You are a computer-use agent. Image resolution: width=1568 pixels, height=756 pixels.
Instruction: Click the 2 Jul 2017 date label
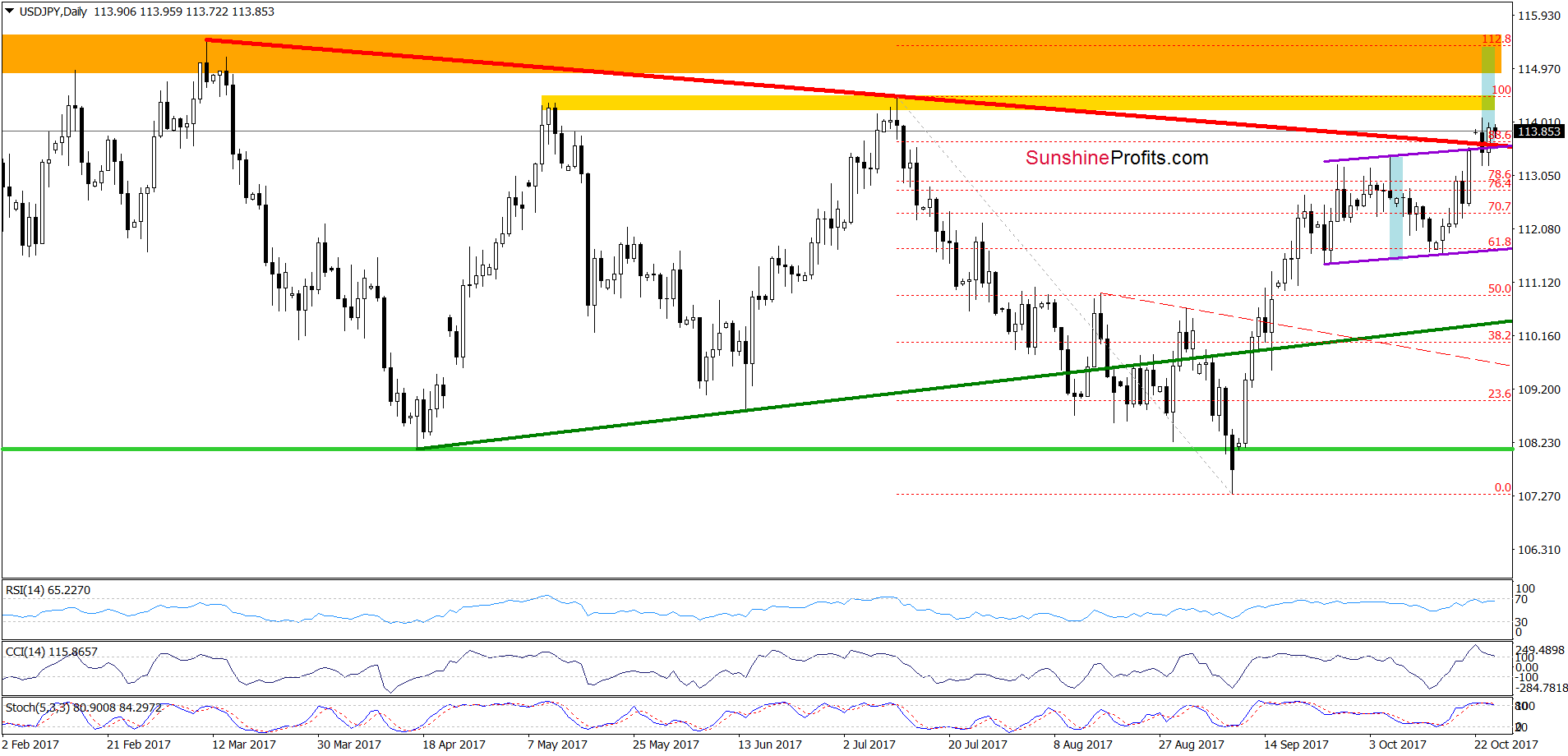(869, 744)
